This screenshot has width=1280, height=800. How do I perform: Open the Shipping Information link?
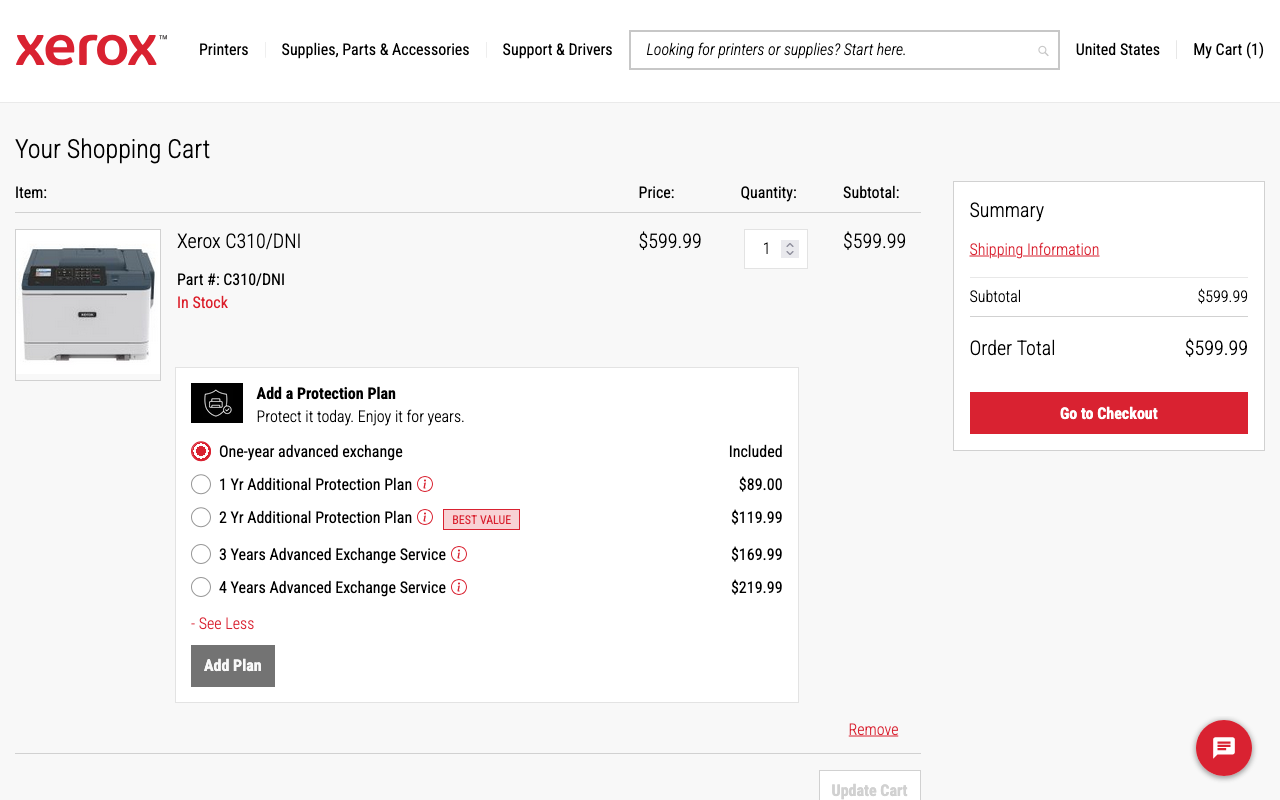click(1034, 250)
